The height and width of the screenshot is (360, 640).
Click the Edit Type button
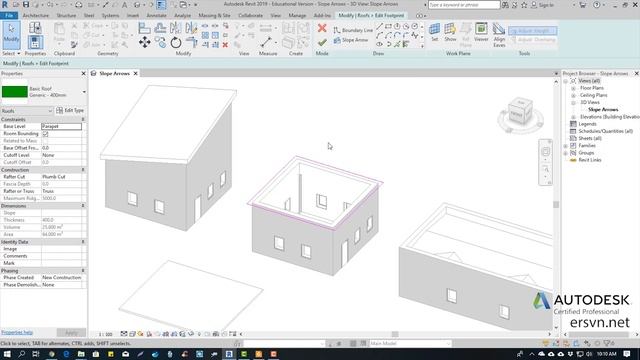click(70, 111)
